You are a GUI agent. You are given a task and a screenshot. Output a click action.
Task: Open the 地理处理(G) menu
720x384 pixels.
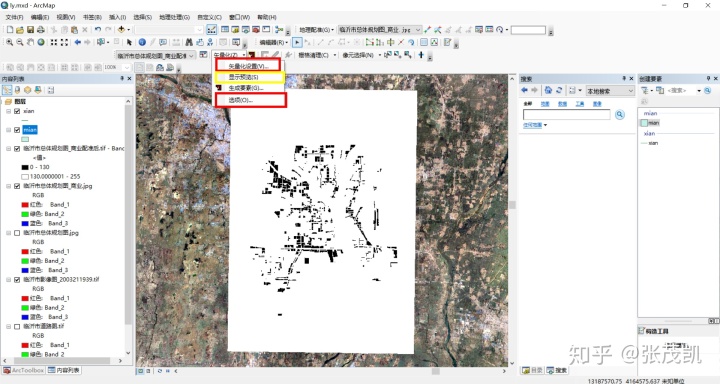click(x=174, y=17)
